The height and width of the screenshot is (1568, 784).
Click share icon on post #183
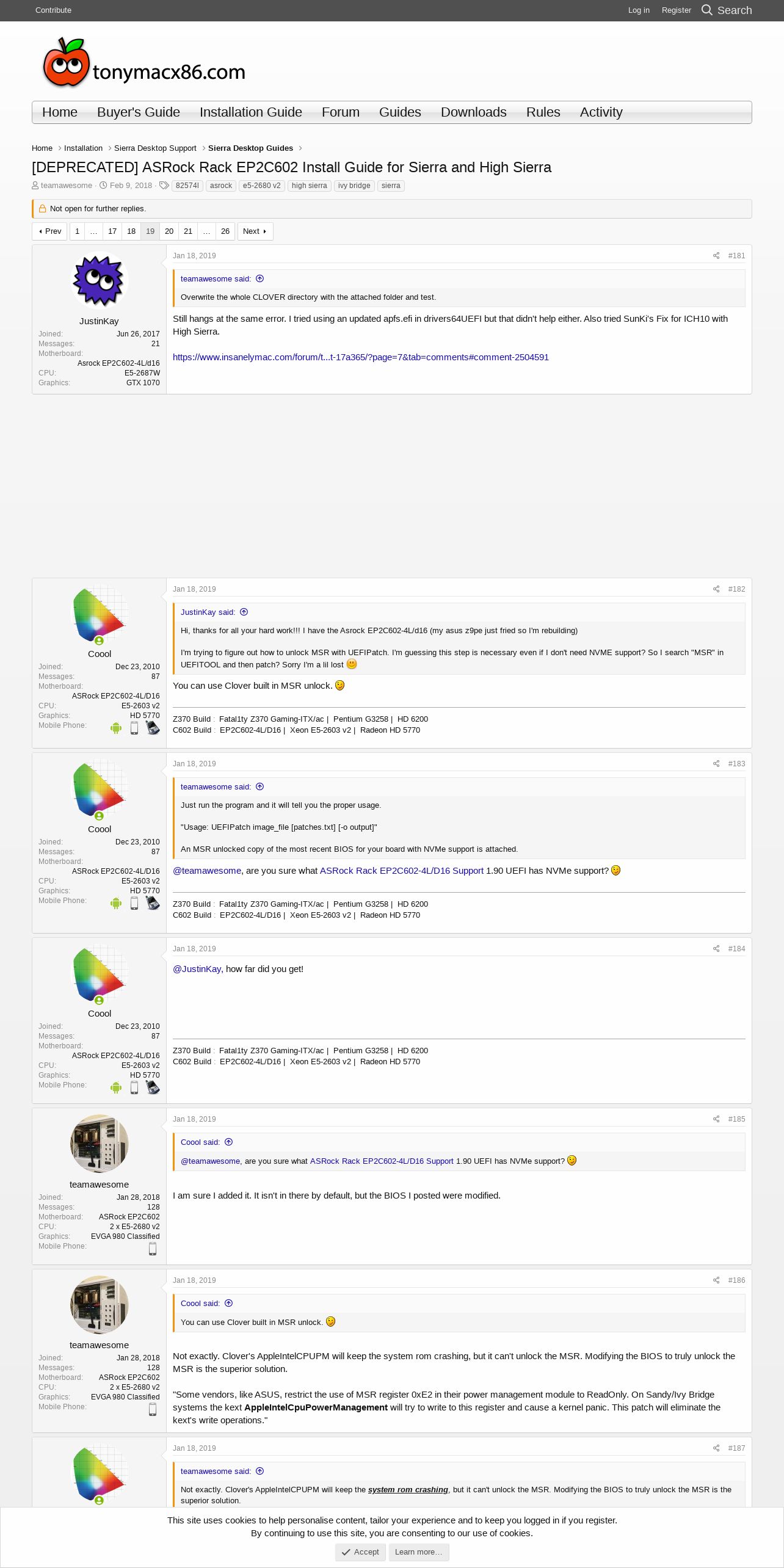point(716,764)
